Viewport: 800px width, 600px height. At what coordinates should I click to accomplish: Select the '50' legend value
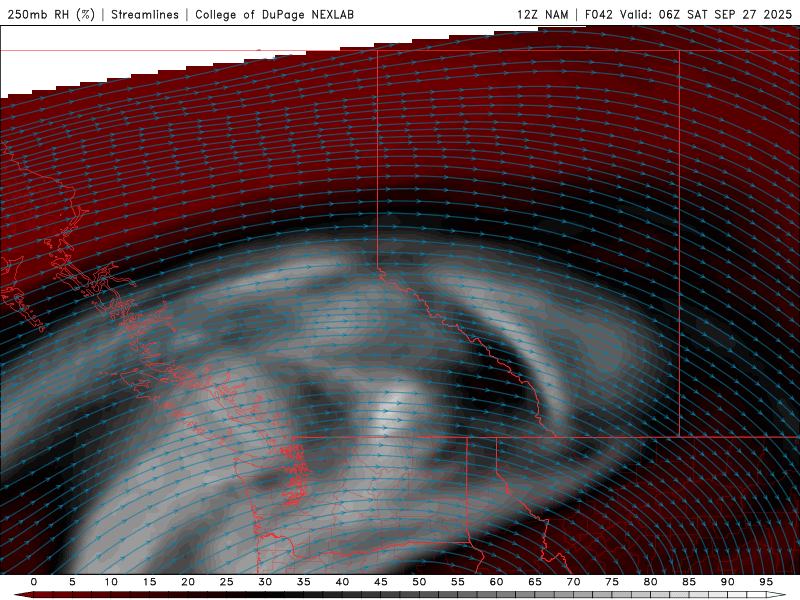pyautogui.click(x=419, y=582)
